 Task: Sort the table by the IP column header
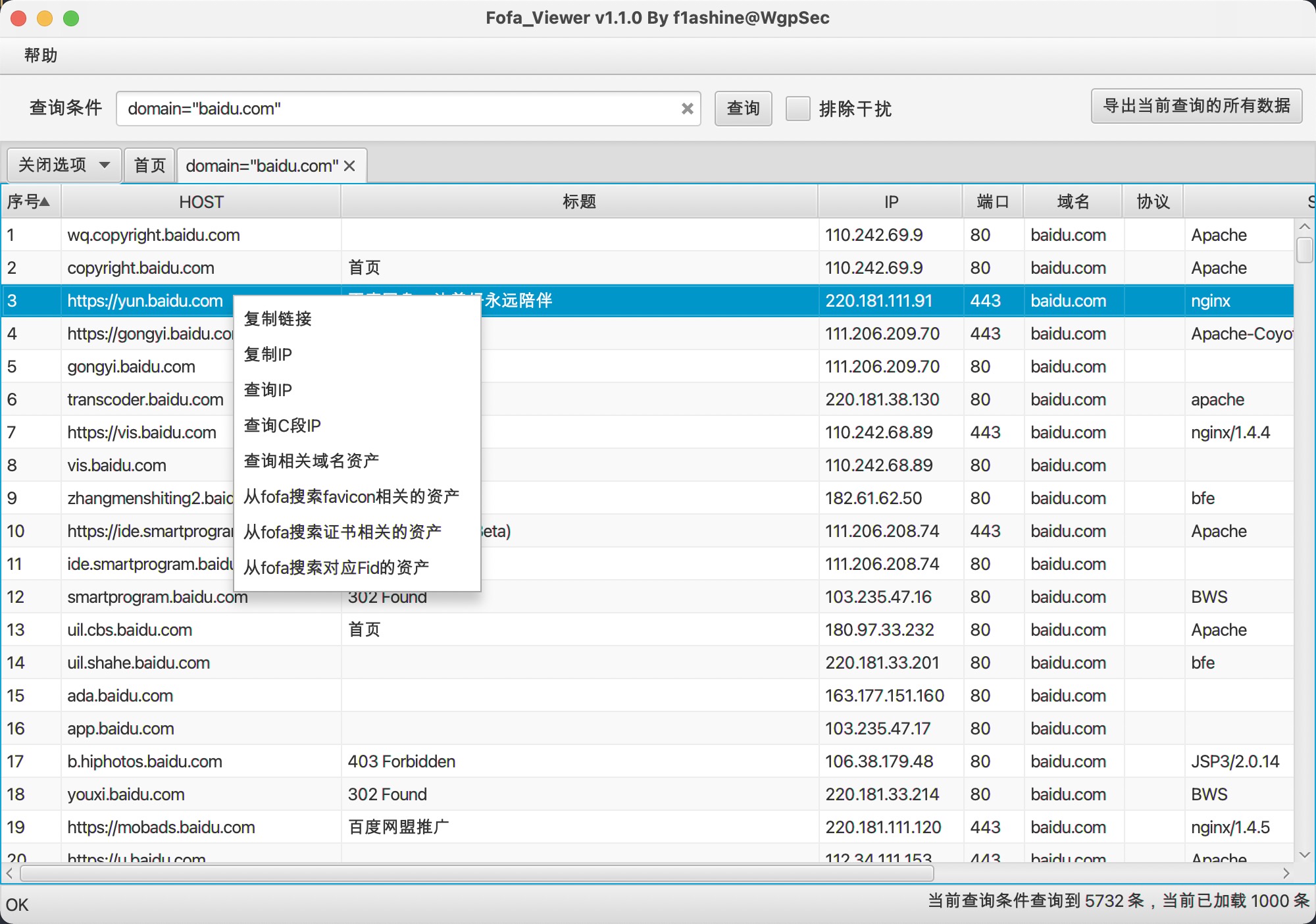(890, 202)
